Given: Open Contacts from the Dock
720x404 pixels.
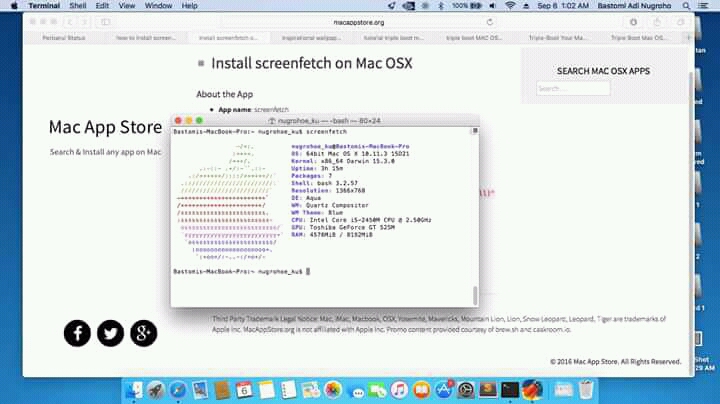Looking at the screenshot, I should point(222,390).
